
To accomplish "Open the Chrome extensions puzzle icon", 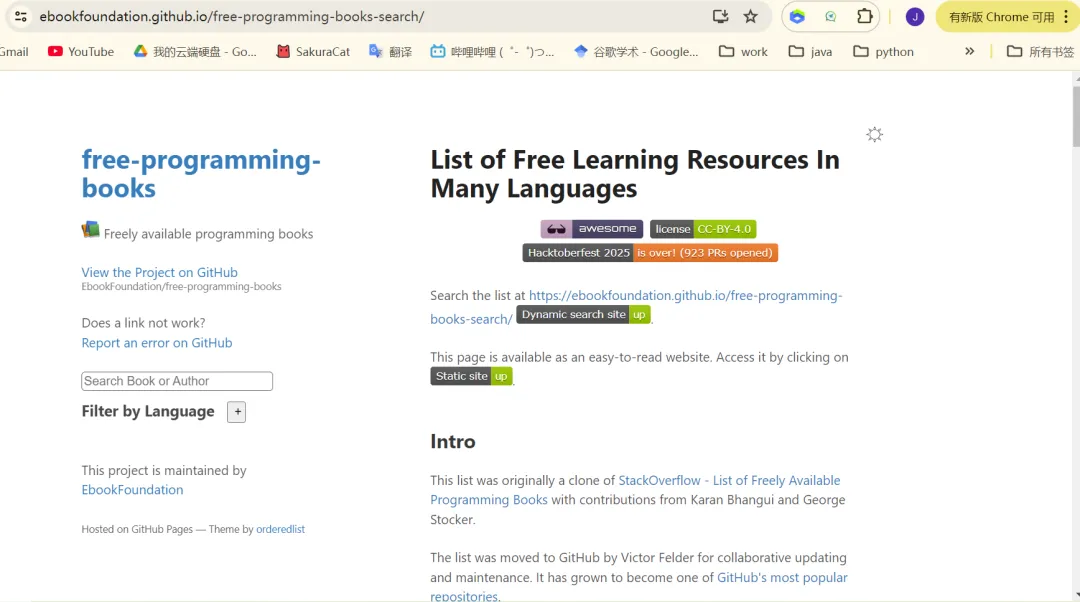I will (865, 16).
